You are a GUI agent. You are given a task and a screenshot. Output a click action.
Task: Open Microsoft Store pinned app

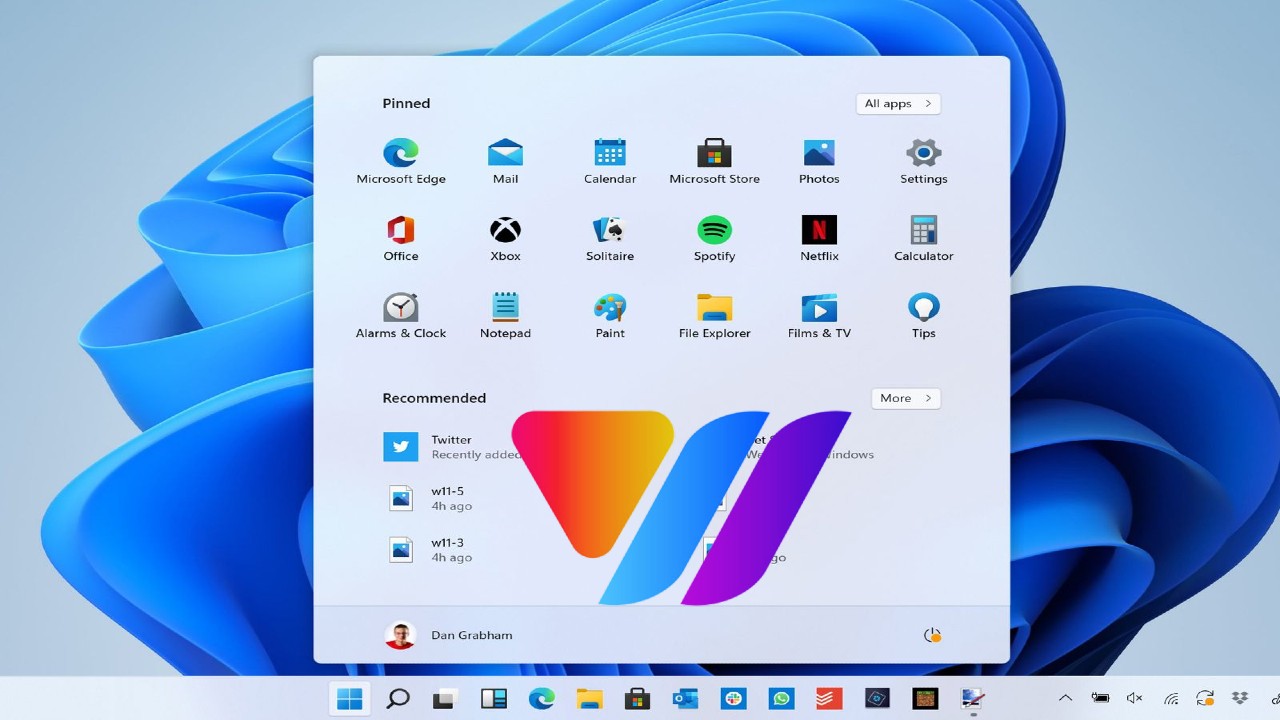tap(714, 162)
